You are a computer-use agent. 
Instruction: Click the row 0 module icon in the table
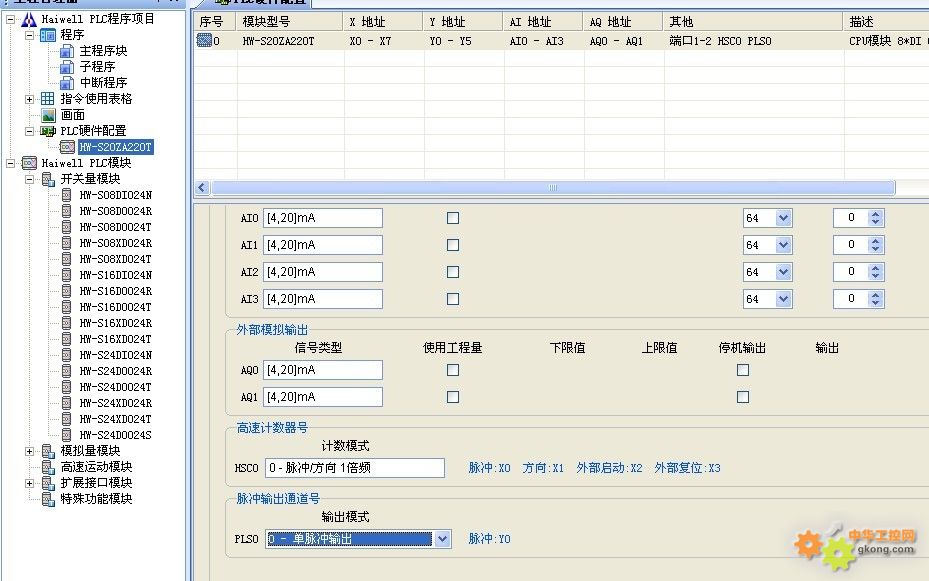point(204,40)
